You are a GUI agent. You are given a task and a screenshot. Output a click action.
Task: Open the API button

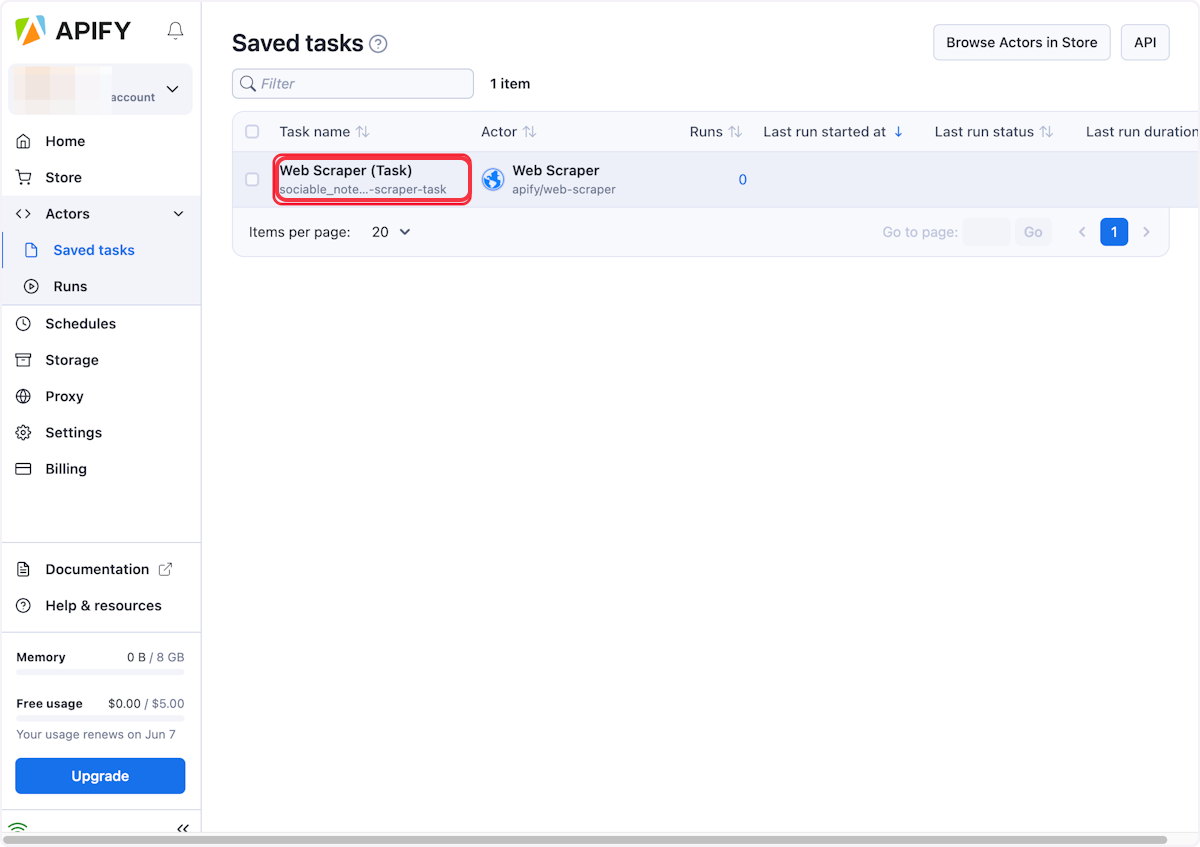[x=1145, y=42]
